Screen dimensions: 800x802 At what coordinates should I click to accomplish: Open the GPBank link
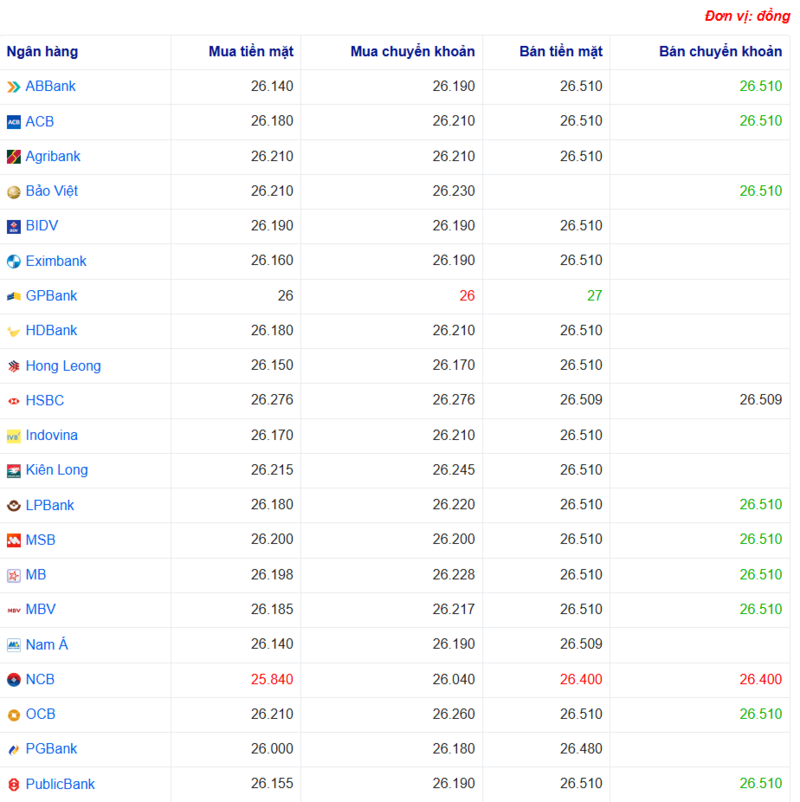pos(52,296)
